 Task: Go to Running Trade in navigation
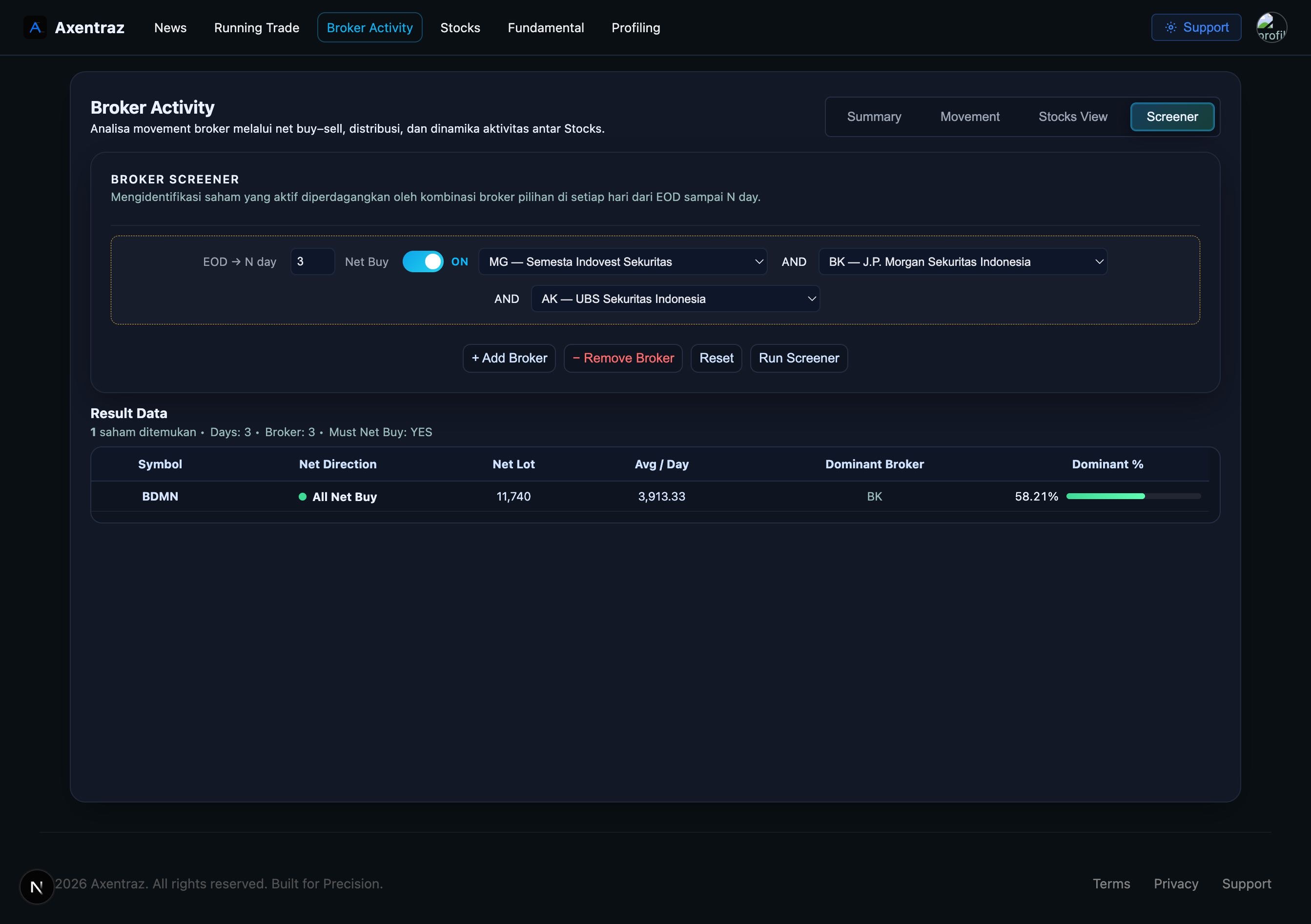256,27
